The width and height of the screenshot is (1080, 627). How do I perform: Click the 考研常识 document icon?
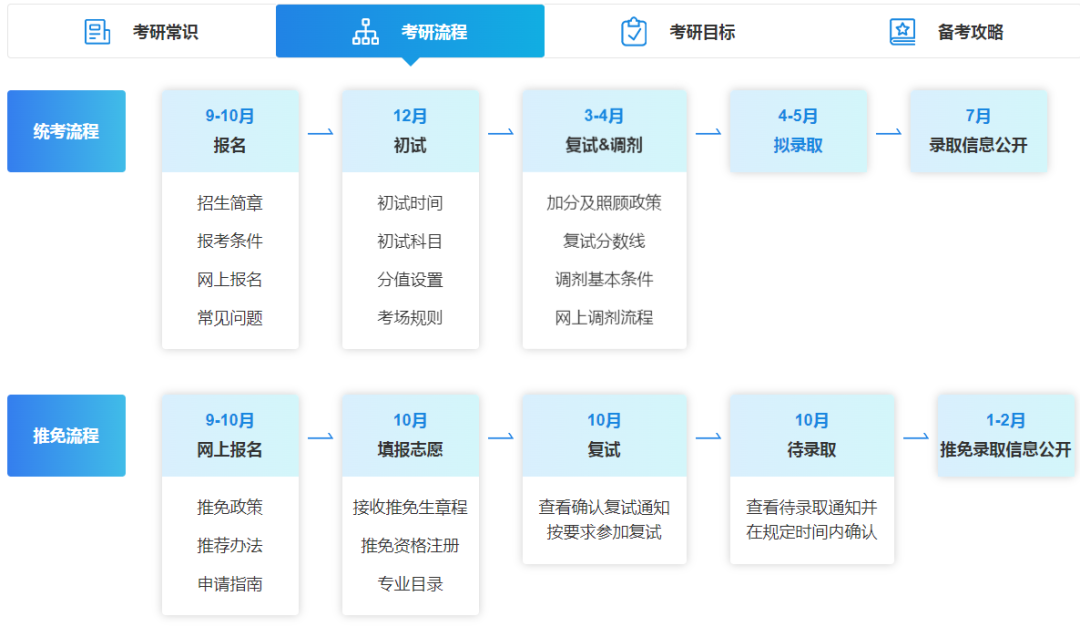point(97,31)
